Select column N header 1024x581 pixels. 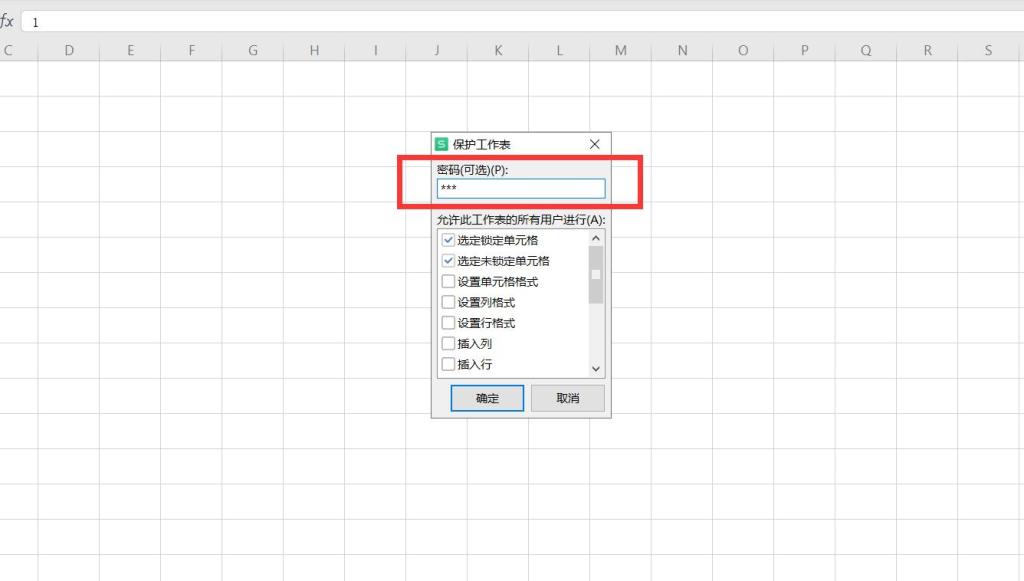(x=682, y=50)
